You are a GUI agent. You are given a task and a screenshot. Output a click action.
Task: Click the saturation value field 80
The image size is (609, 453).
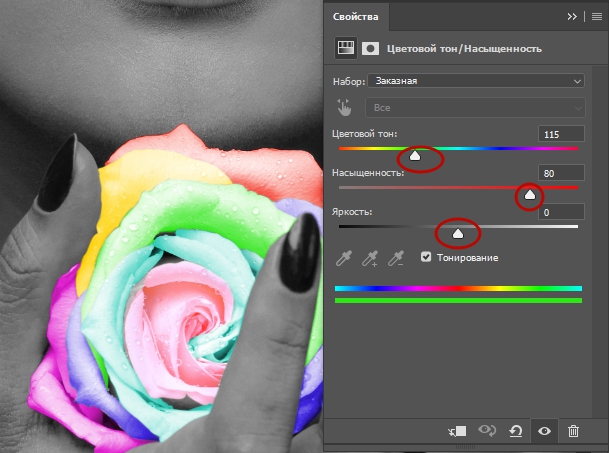(561, 173)
